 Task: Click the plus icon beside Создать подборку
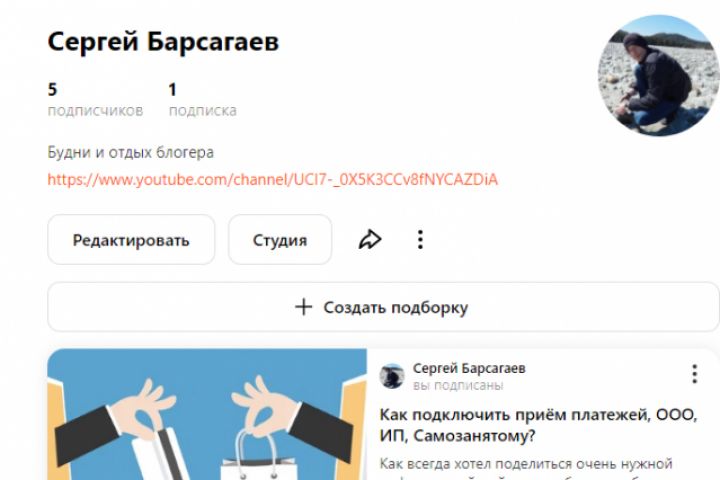pos(304,307)
